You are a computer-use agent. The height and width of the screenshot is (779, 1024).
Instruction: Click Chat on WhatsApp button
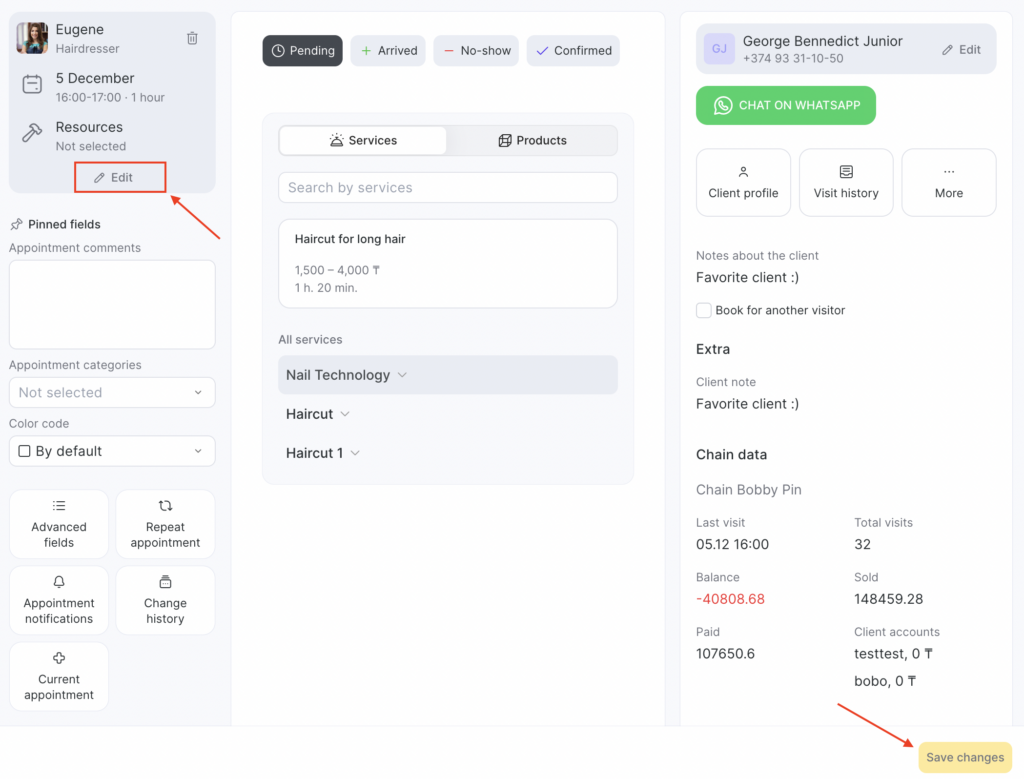[x=785, y=105]
